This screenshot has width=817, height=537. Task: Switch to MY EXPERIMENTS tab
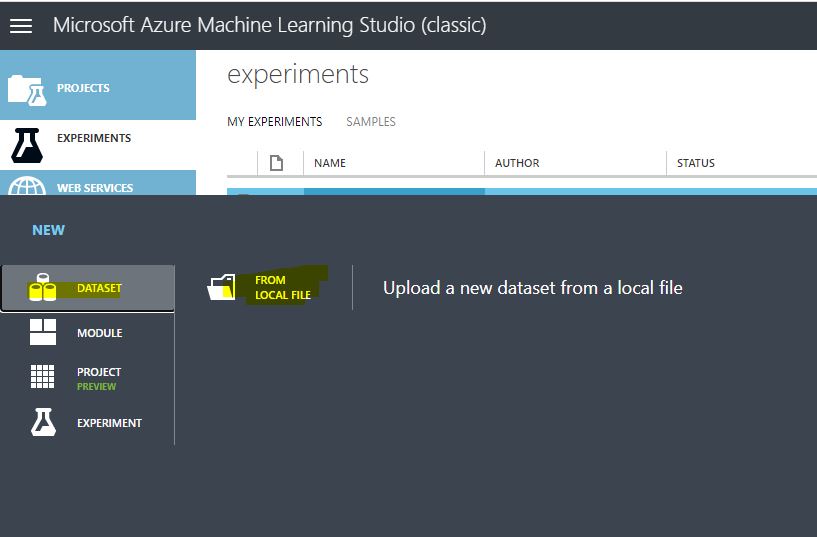point(275,122)
